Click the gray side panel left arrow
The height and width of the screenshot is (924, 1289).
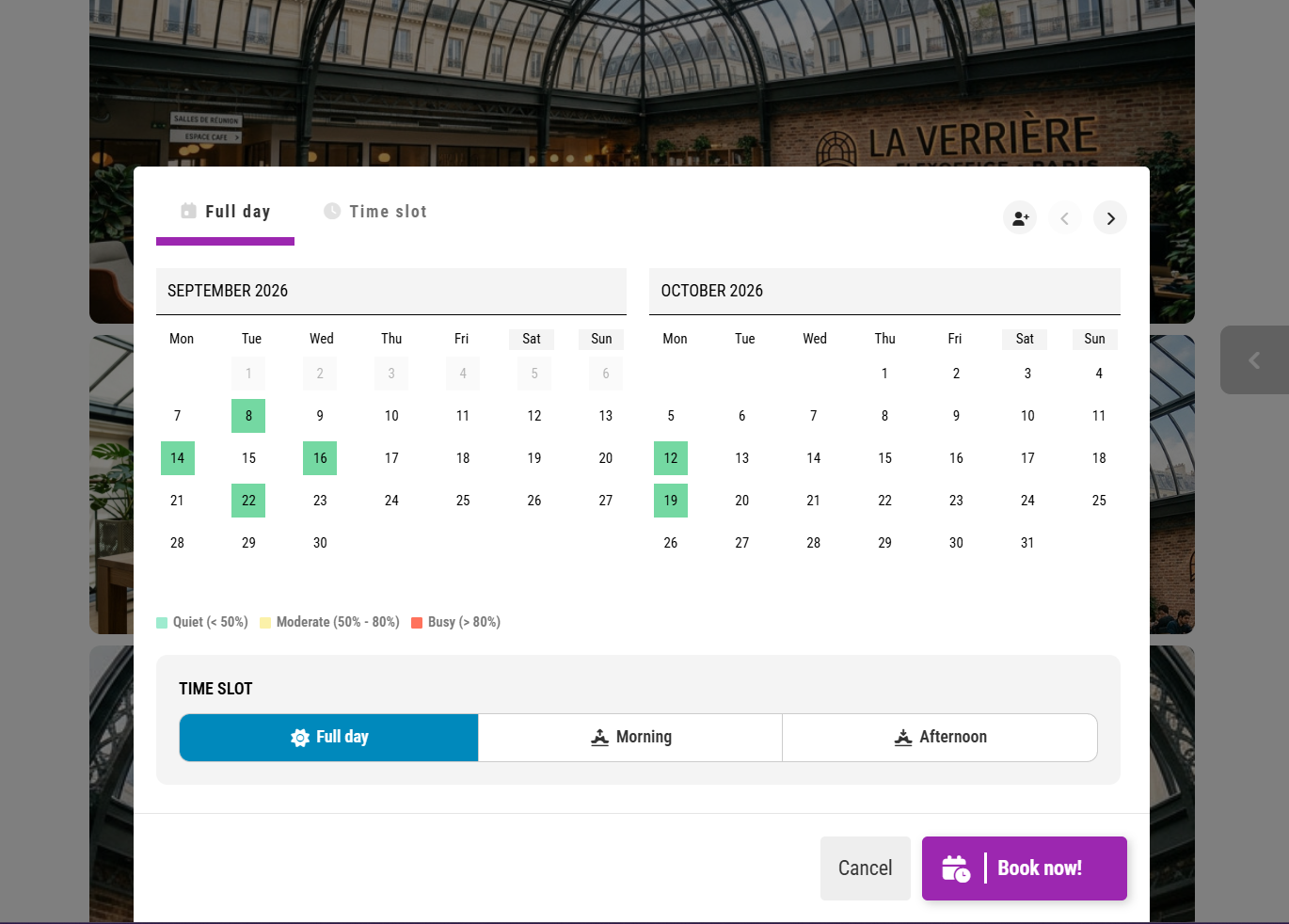pyautogui.click(x=1254, y=359)
